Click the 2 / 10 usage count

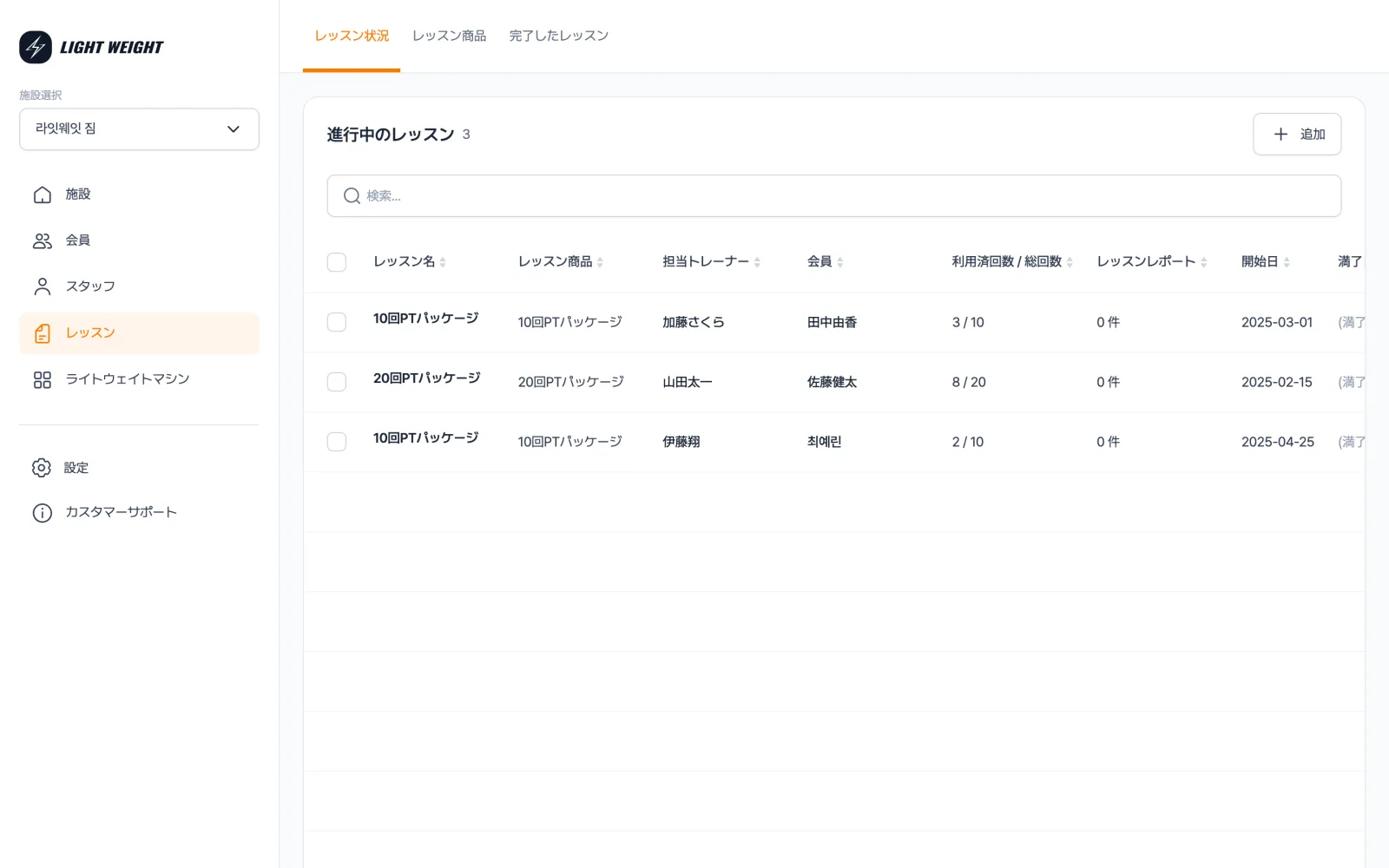(968, 442)
